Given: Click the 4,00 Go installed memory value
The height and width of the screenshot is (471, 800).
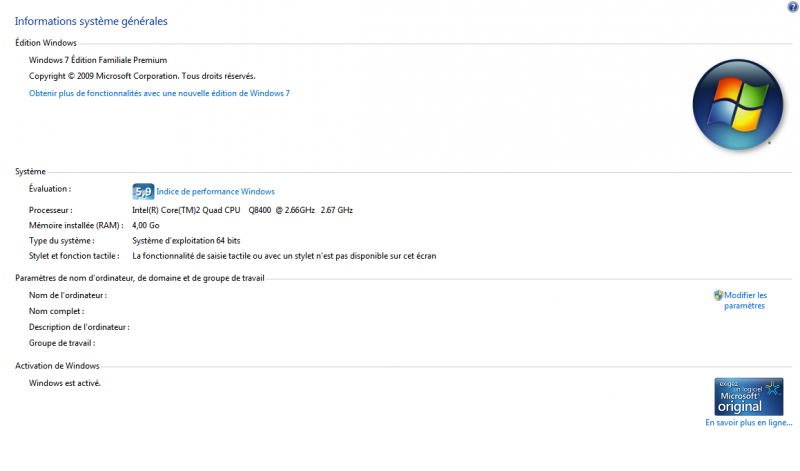Looking at the screenshot, I should pos(146,225).
